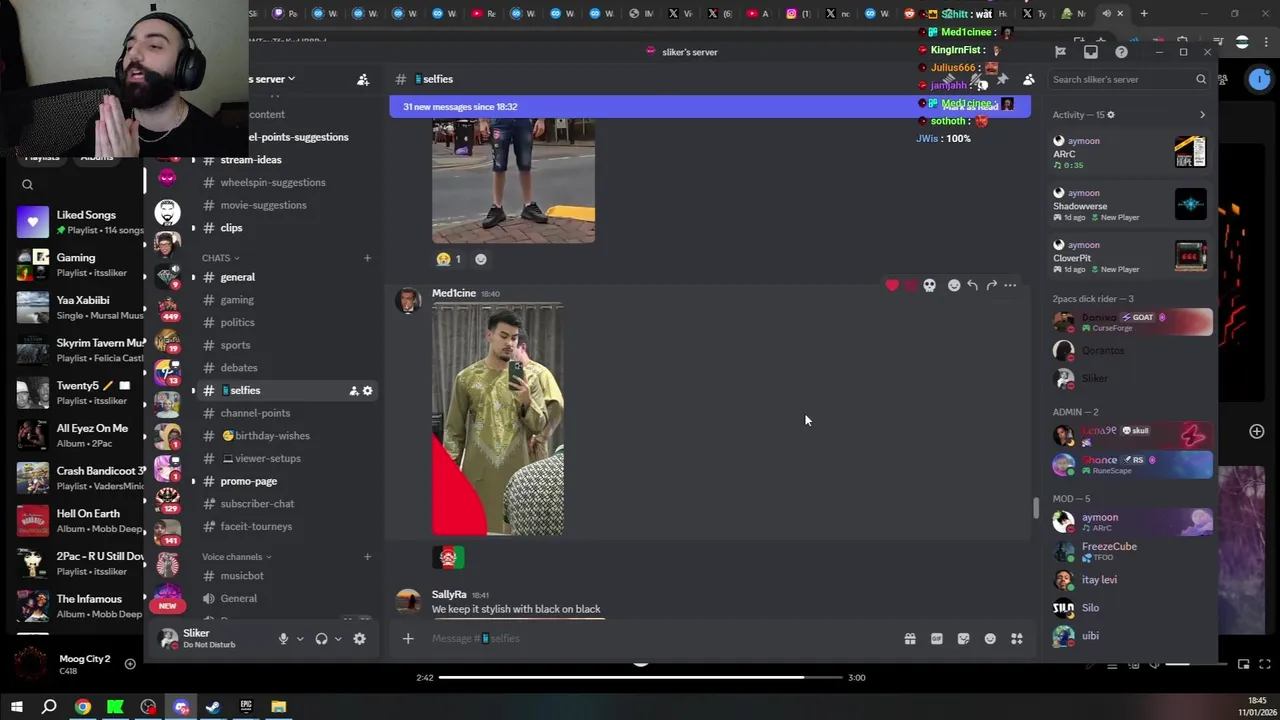
Task: Collapse the Voice channels category
Action: click(x=236, y=557)
